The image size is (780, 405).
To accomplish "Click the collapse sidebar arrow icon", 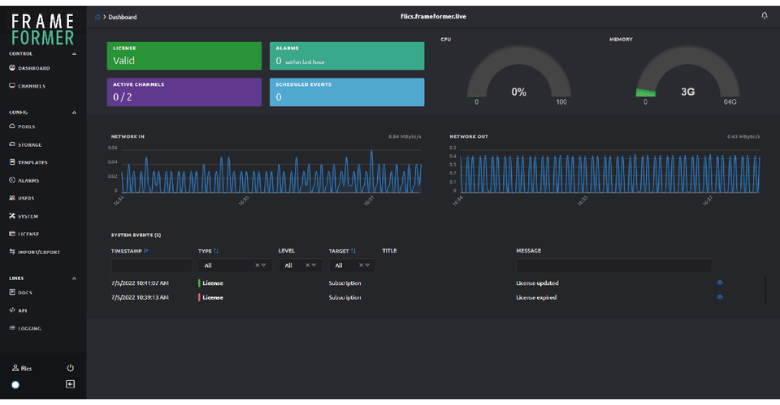I will [x=70, y=384].
